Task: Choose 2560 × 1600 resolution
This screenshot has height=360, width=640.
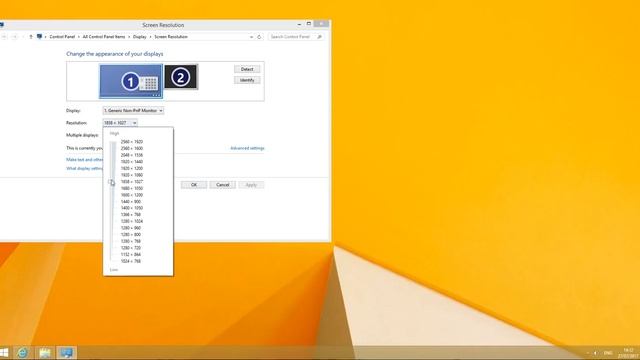Action: (131, 148)
